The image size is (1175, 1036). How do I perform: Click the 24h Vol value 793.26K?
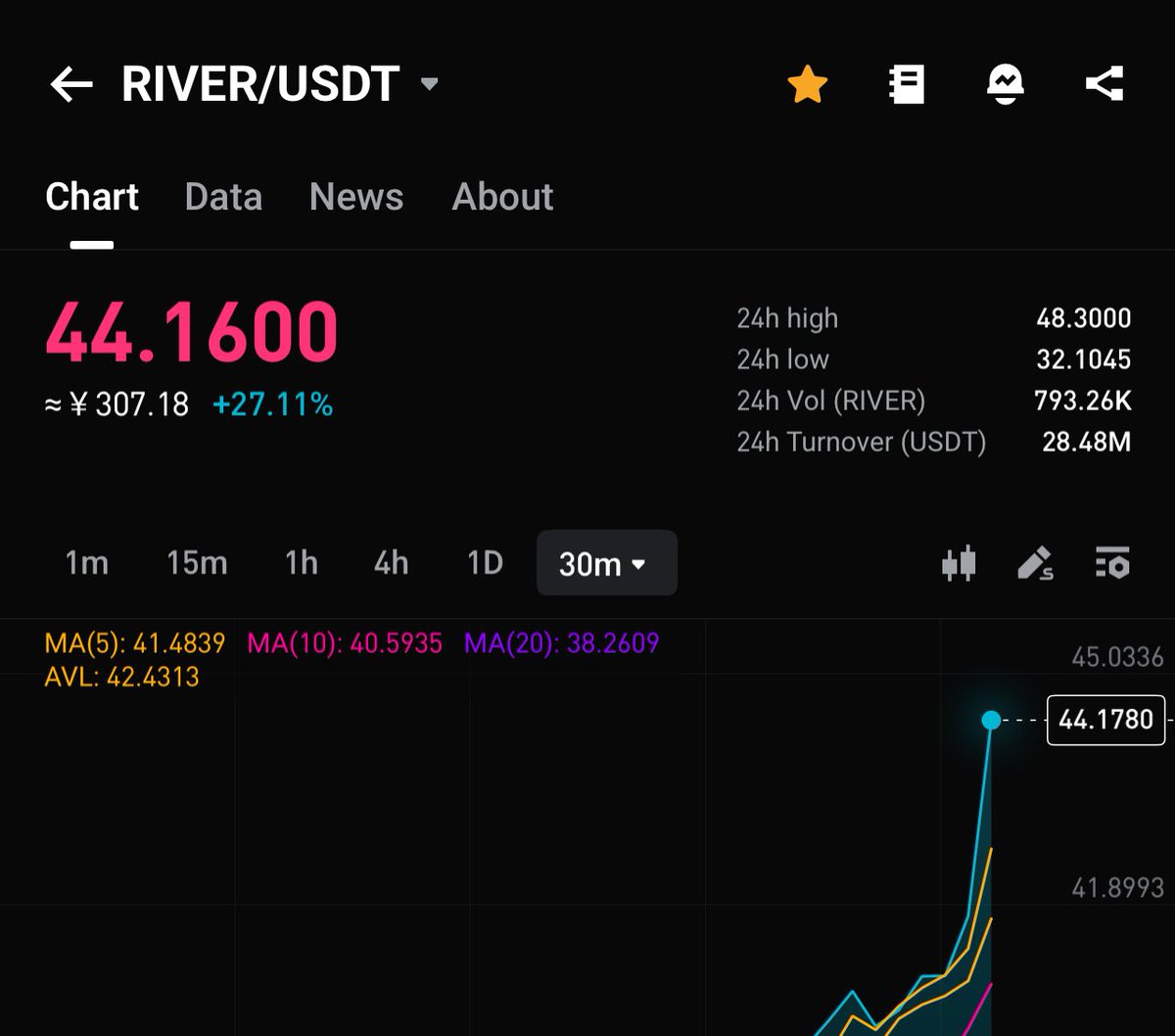(x=1083, y=400)
